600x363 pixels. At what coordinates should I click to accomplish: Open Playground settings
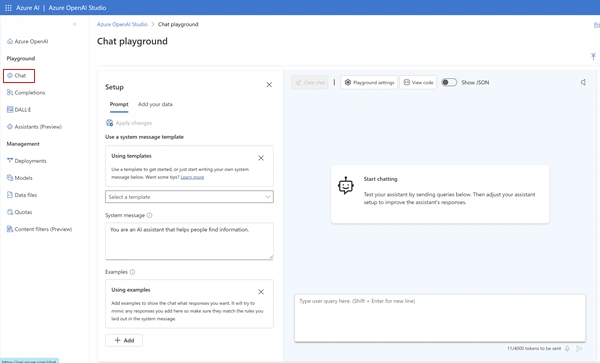coord(369,82)
